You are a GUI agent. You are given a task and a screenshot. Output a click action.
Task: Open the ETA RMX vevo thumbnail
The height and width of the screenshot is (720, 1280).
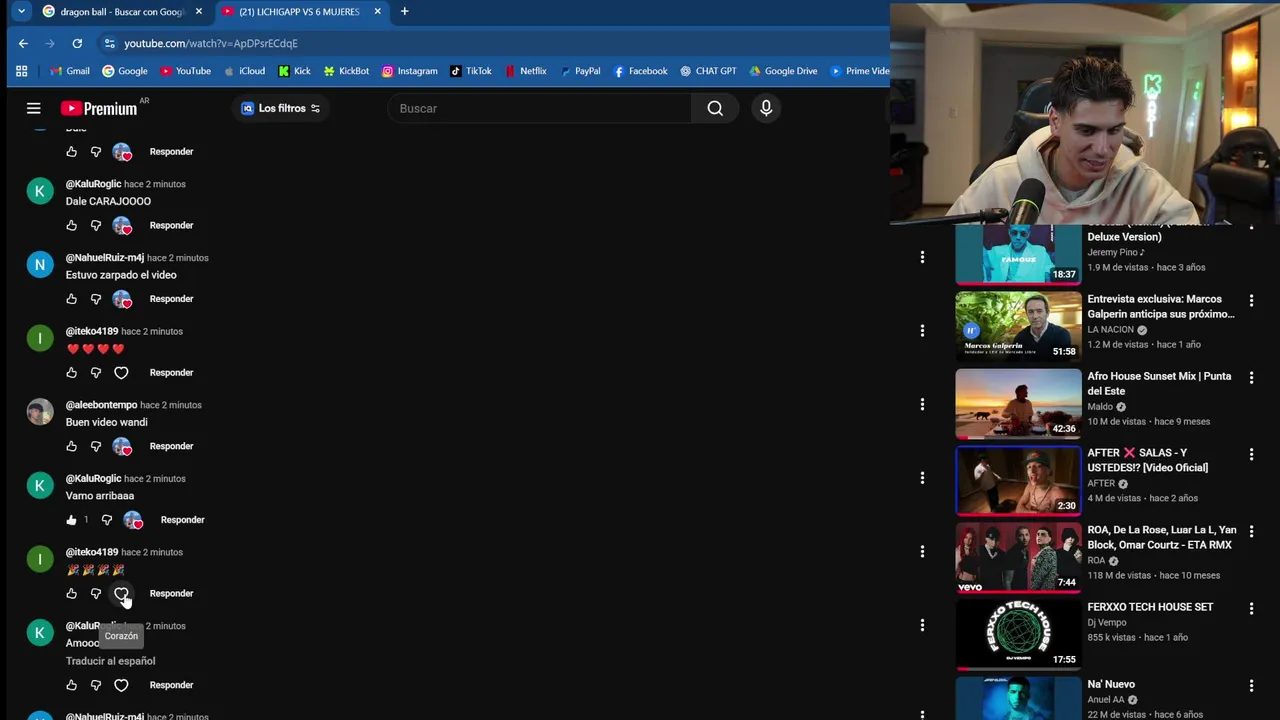point(1018,558)
